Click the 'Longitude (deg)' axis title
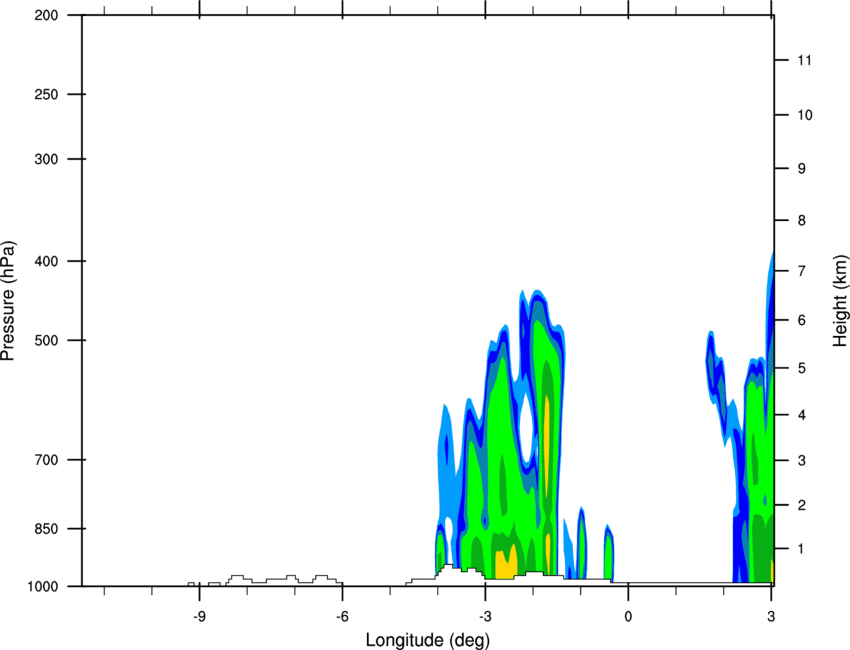The image size is (850, 650). (428, 640)
